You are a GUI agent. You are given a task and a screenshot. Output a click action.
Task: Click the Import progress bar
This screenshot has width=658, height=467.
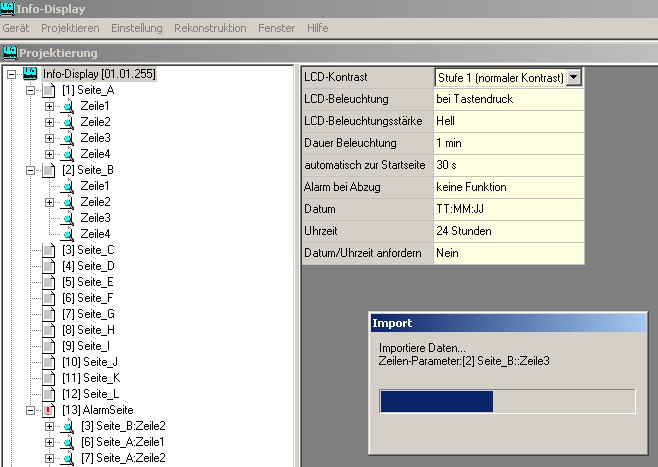point(507,401)
